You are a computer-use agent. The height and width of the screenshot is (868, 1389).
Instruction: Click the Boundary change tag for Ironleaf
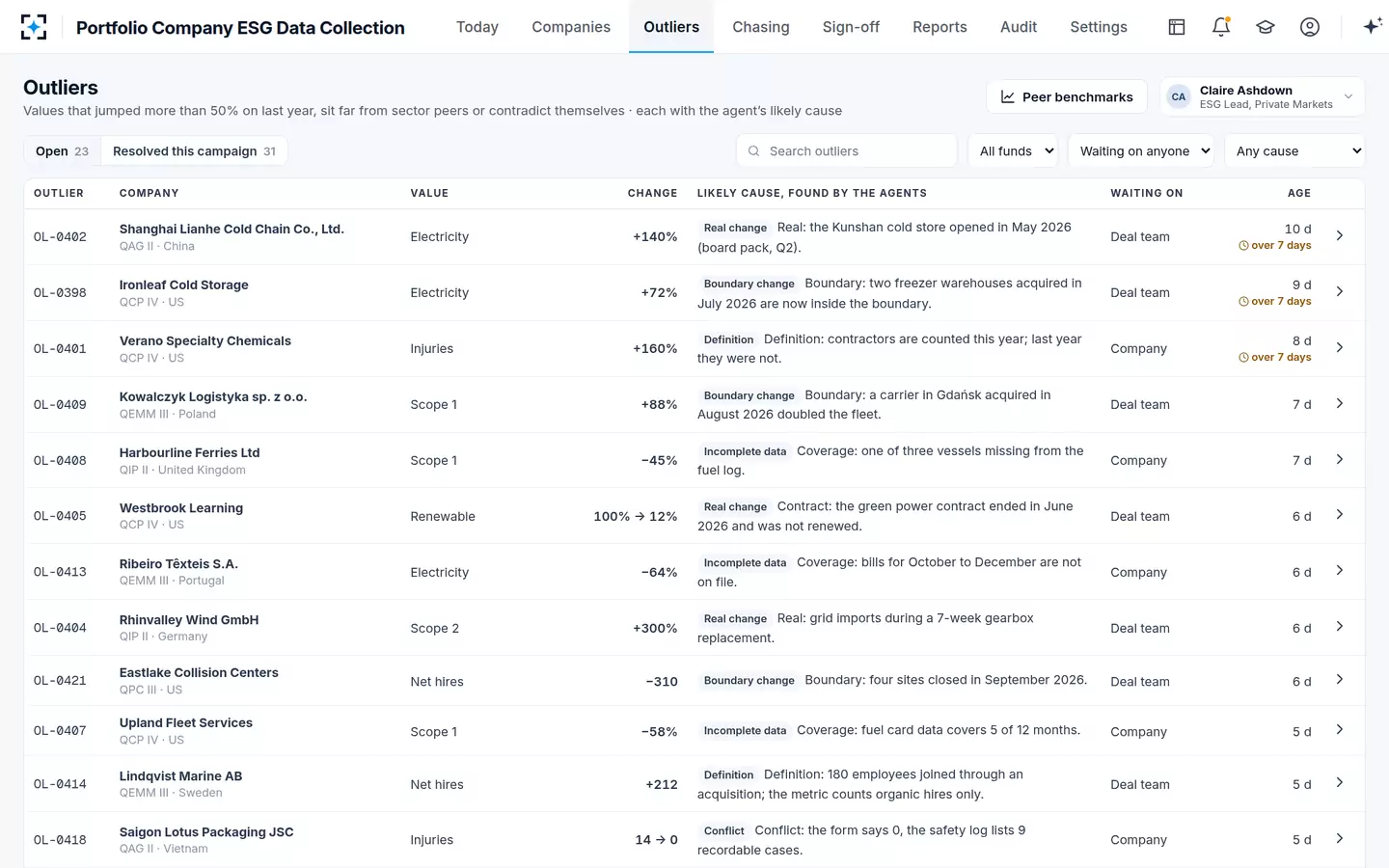coord(749,284)
